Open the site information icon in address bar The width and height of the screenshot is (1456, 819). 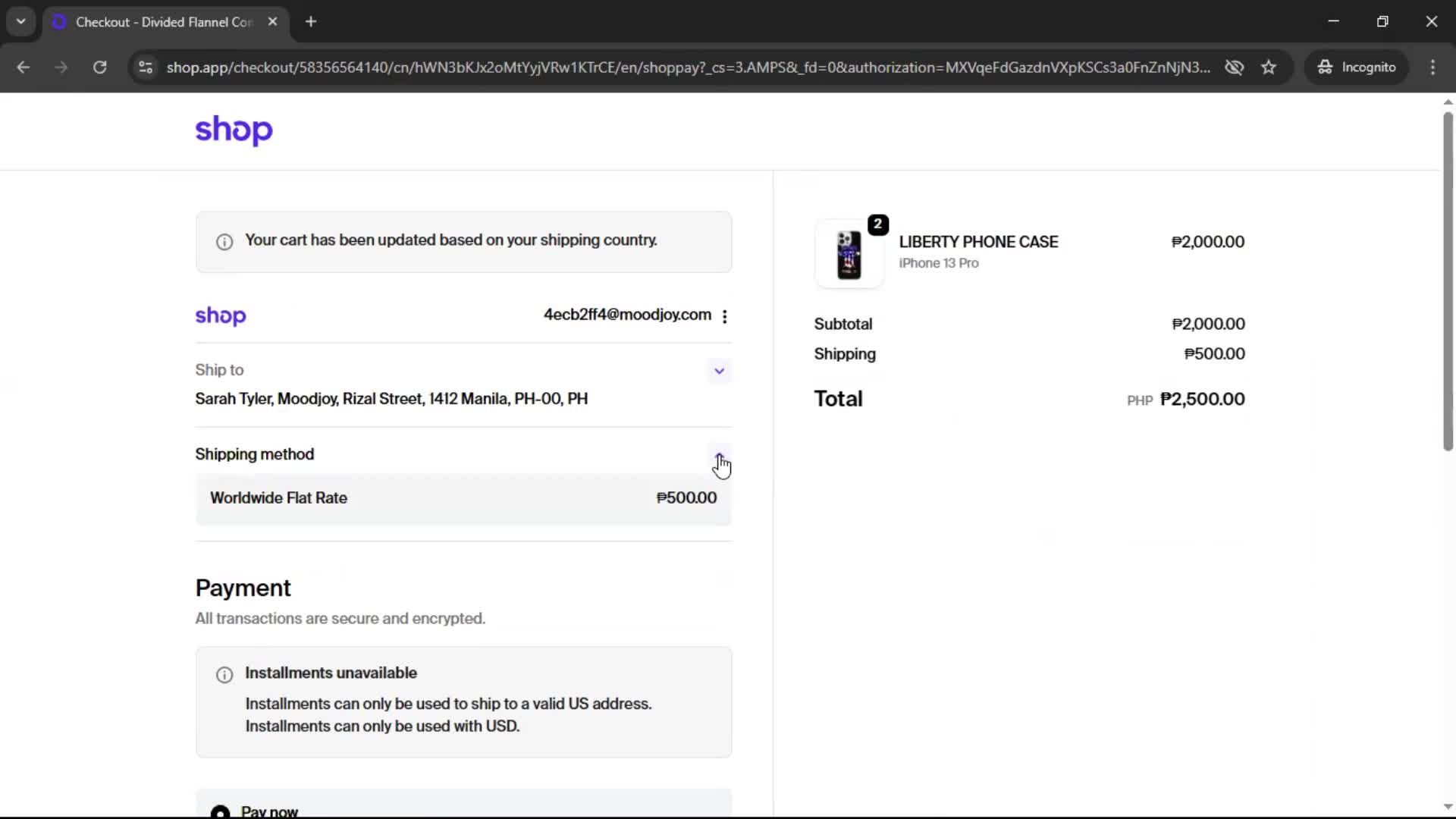(146, 67)
